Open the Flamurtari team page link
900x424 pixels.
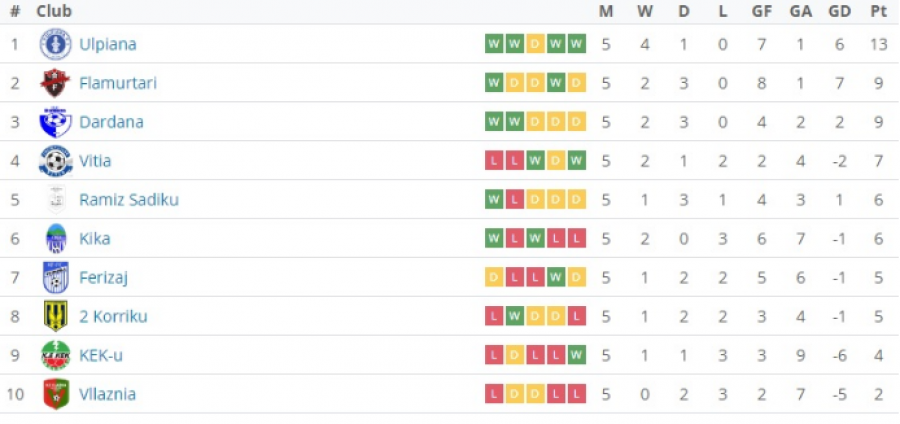[118, 83]
